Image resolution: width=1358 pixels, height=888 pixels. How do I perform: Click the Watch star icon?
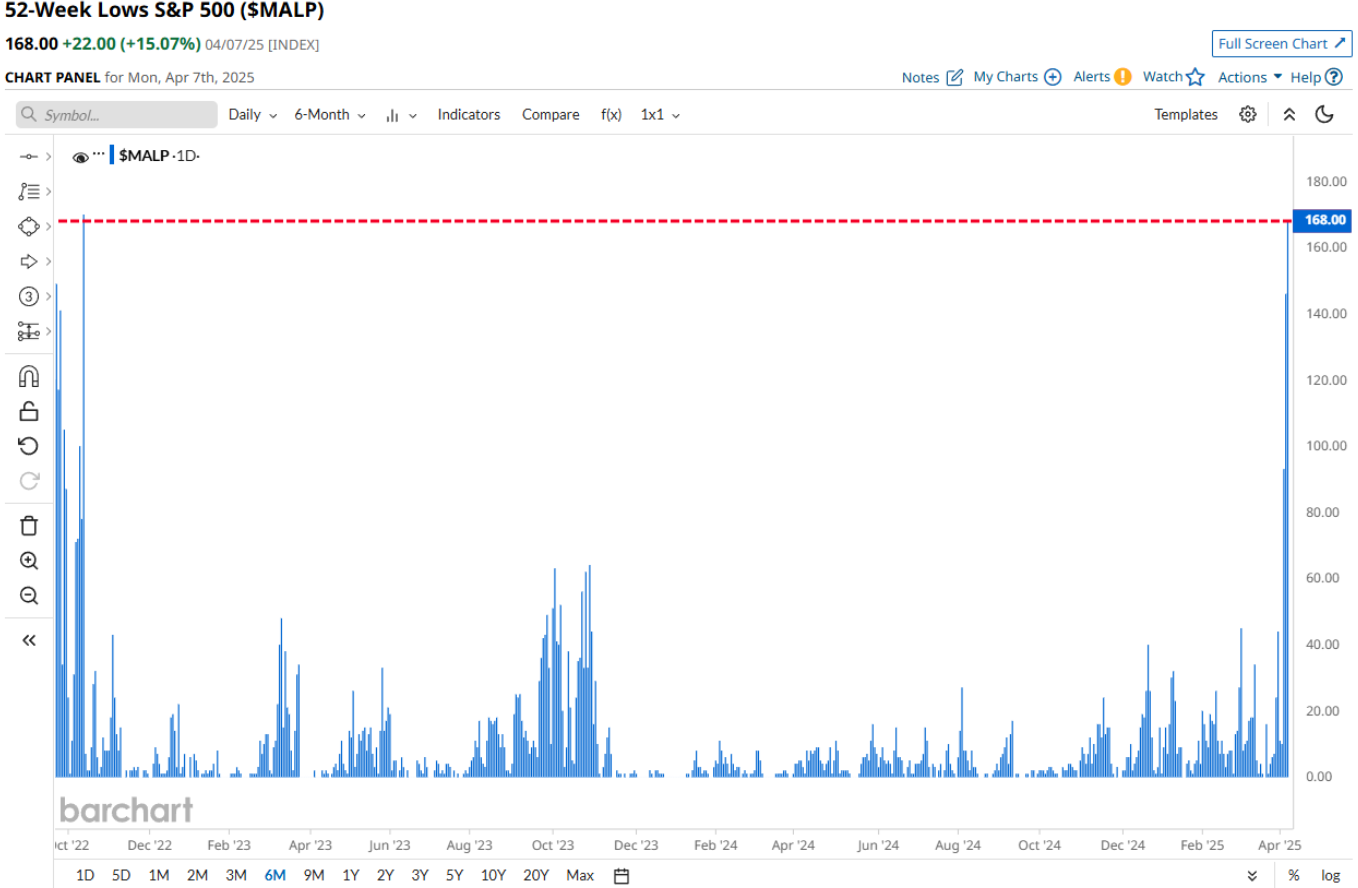point(1195,77)
